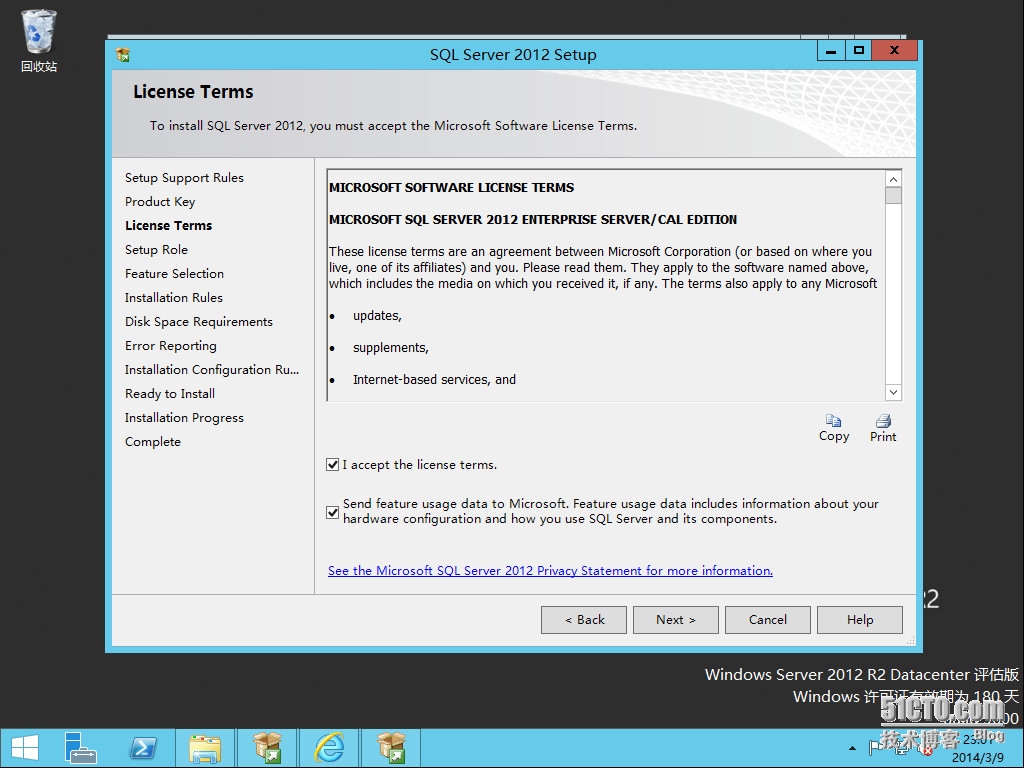Minimize the SQL Server 2012 Setup window

pos(831,51)
